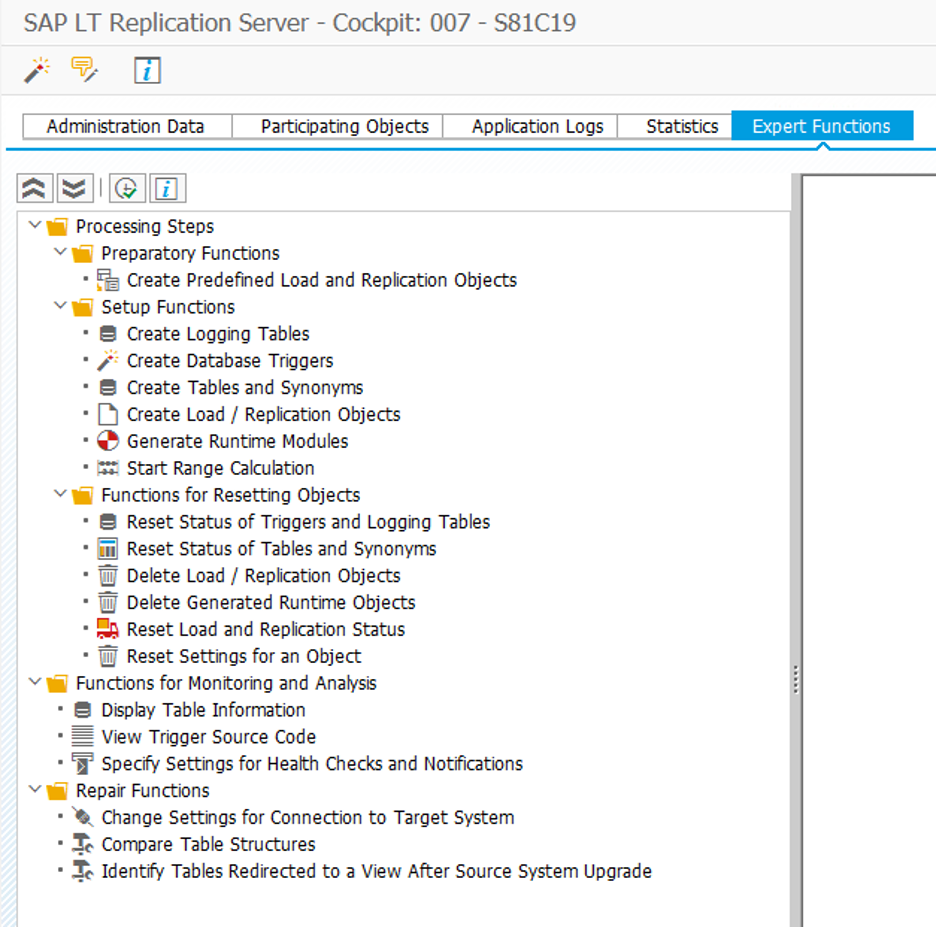Select Delete Generated Runtime Objects
Screen dimensions: 936x928
click(271, 602)
